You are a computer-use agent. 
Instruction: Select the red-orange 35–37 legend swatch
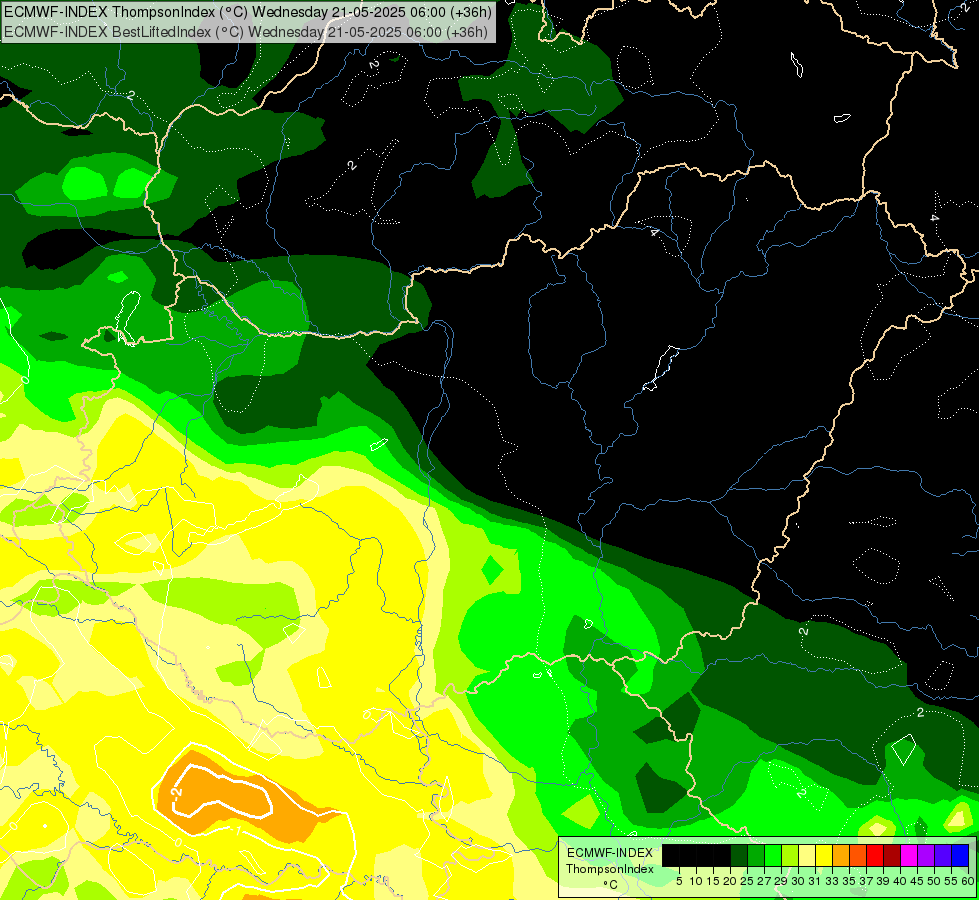(858, 855)
